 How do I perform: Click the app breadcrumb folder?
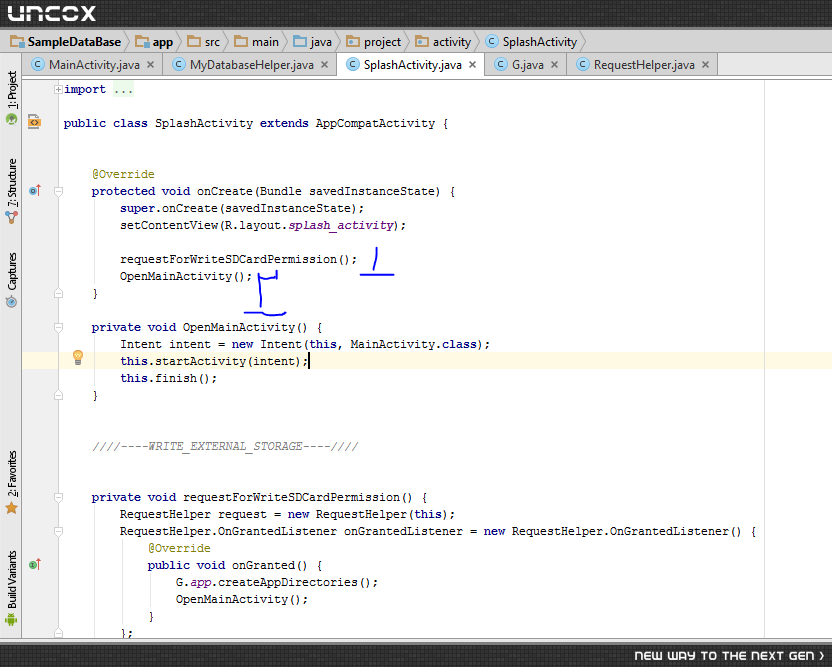point(154,42)
